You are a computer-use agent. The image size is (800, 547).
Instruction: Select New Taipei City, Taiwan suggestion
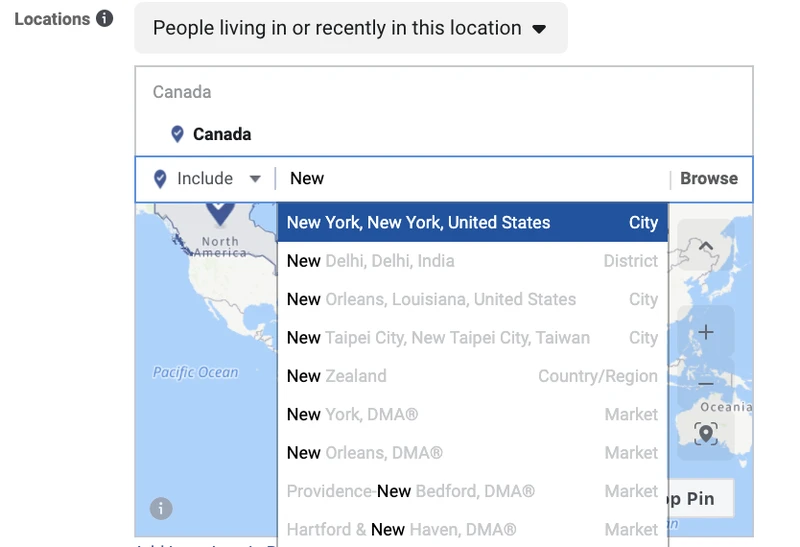click(x=472, y=338)
